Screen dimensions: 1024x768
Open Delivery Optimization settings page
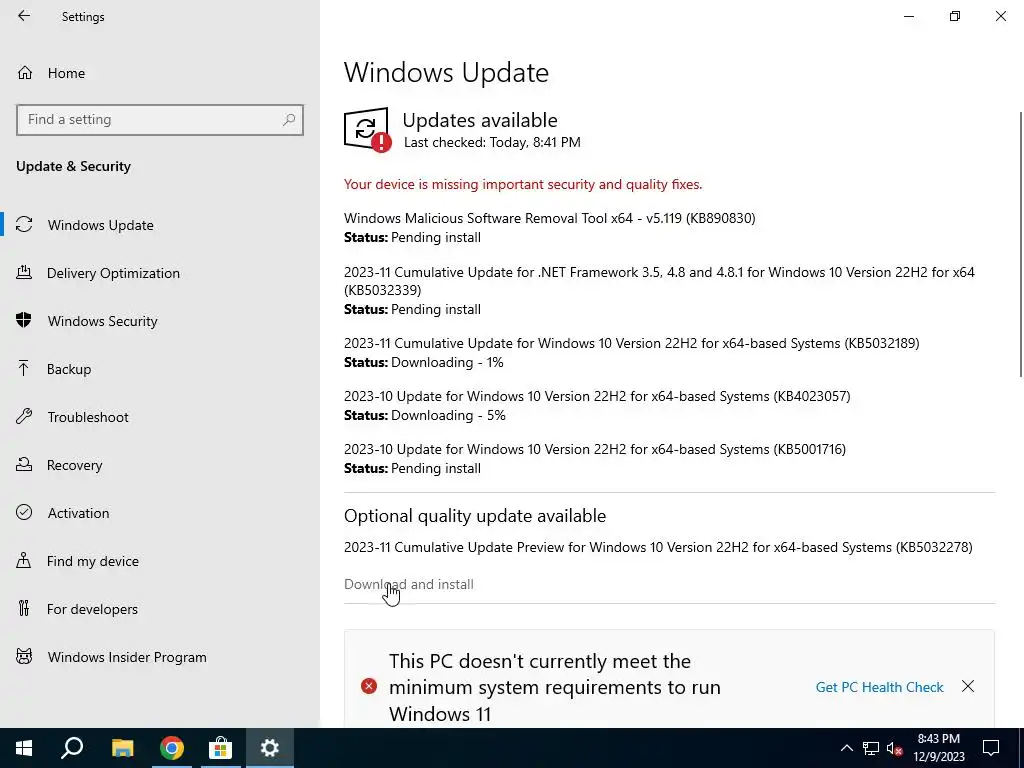(x=113, y=273)
